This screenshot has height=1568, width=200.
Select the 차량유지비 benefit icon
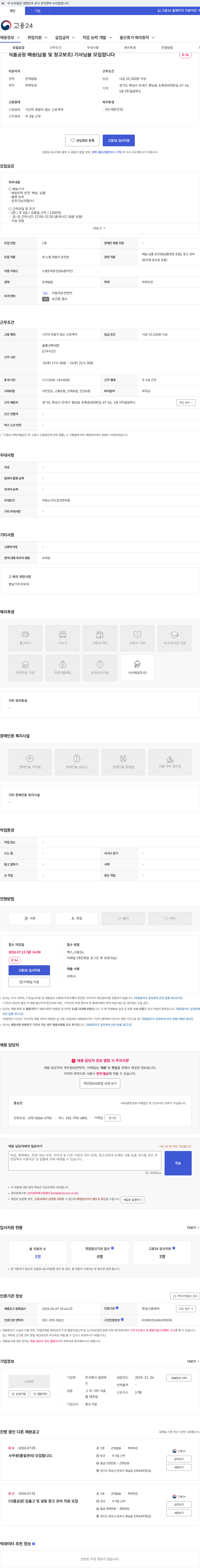click(x=100, y=638)
